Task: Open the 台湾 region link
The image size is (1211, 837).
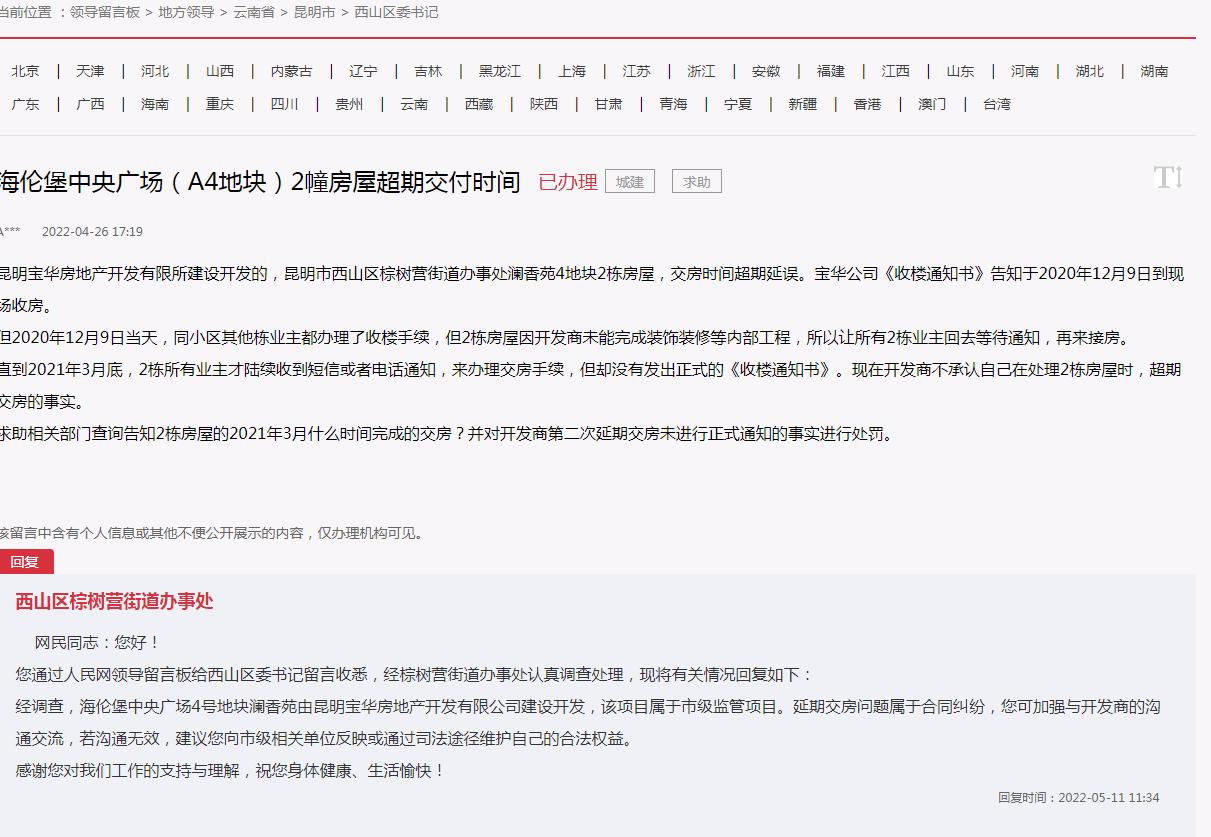Action: [996, 104]
